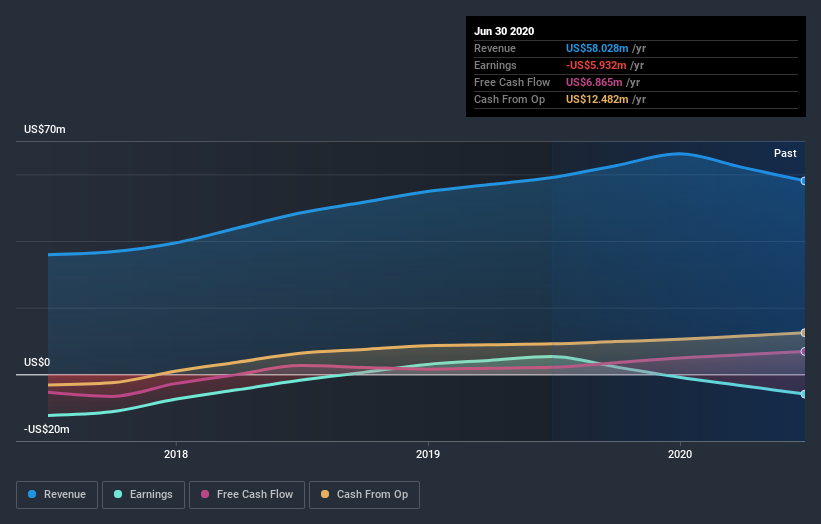The height and width of the screenshot is (524, 821).
Task: Click the Cash From Op endpoint marker
Action: [x=804, y=333]
